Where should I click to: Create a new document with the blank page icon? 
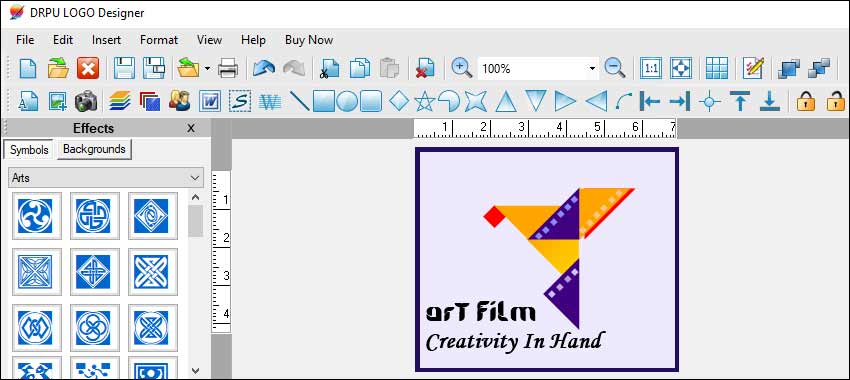[x=28, y=69]
